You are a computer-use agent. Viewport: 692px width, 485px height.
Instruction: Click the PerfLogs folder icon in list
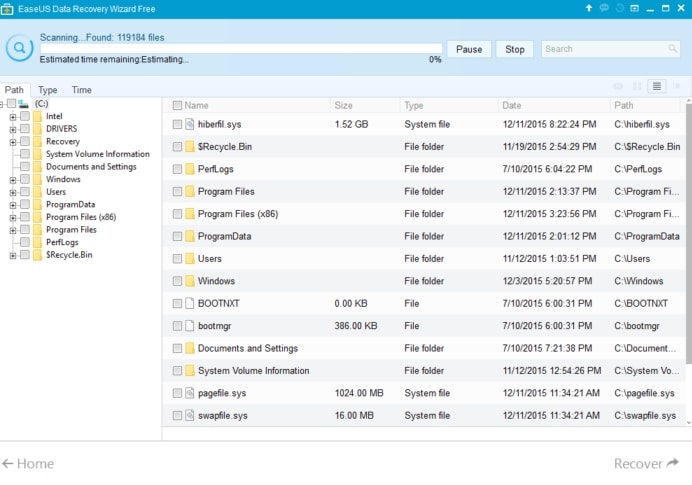coord(190,169)
